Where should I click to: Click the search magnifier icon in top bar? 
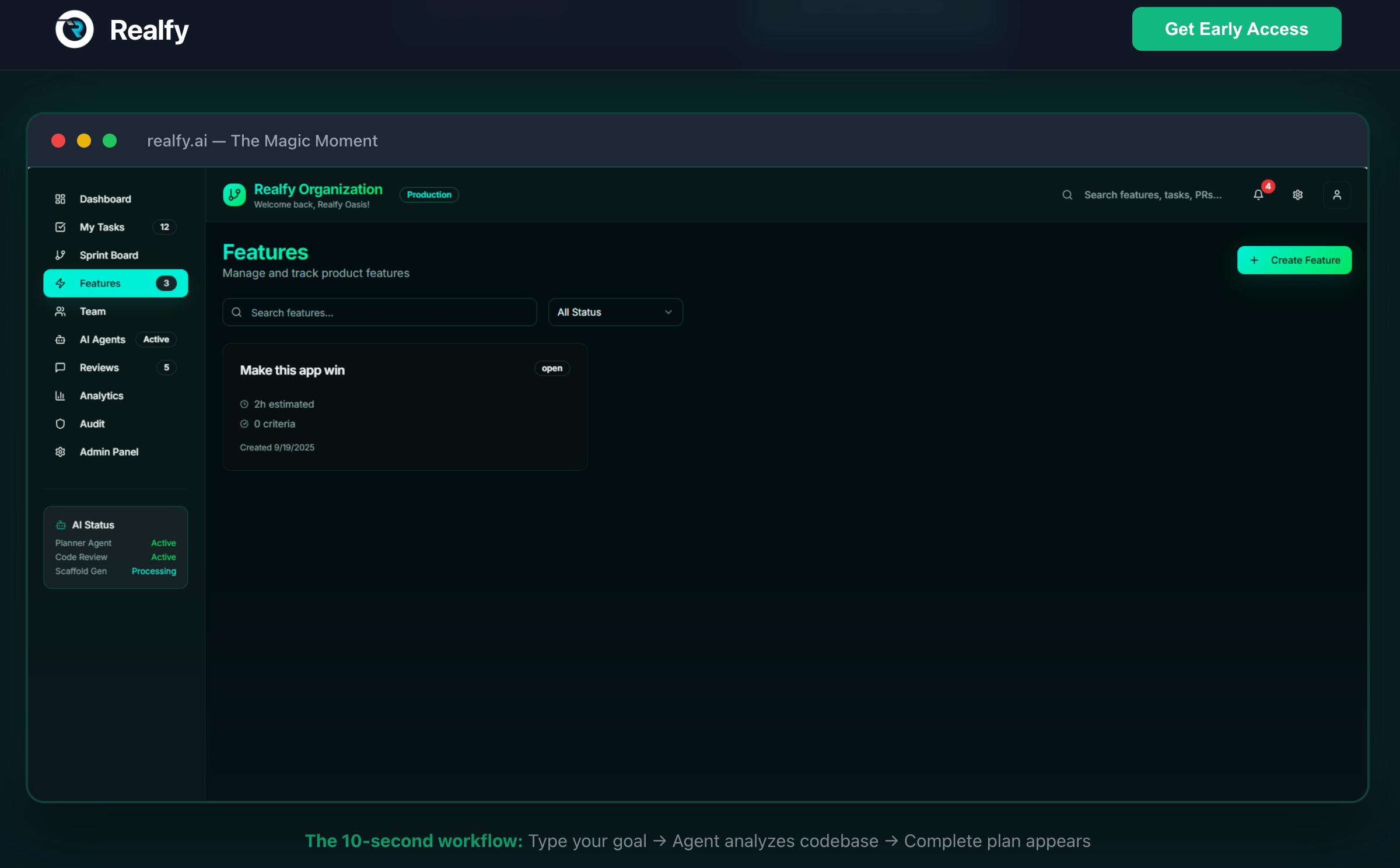pos(1067,195)
